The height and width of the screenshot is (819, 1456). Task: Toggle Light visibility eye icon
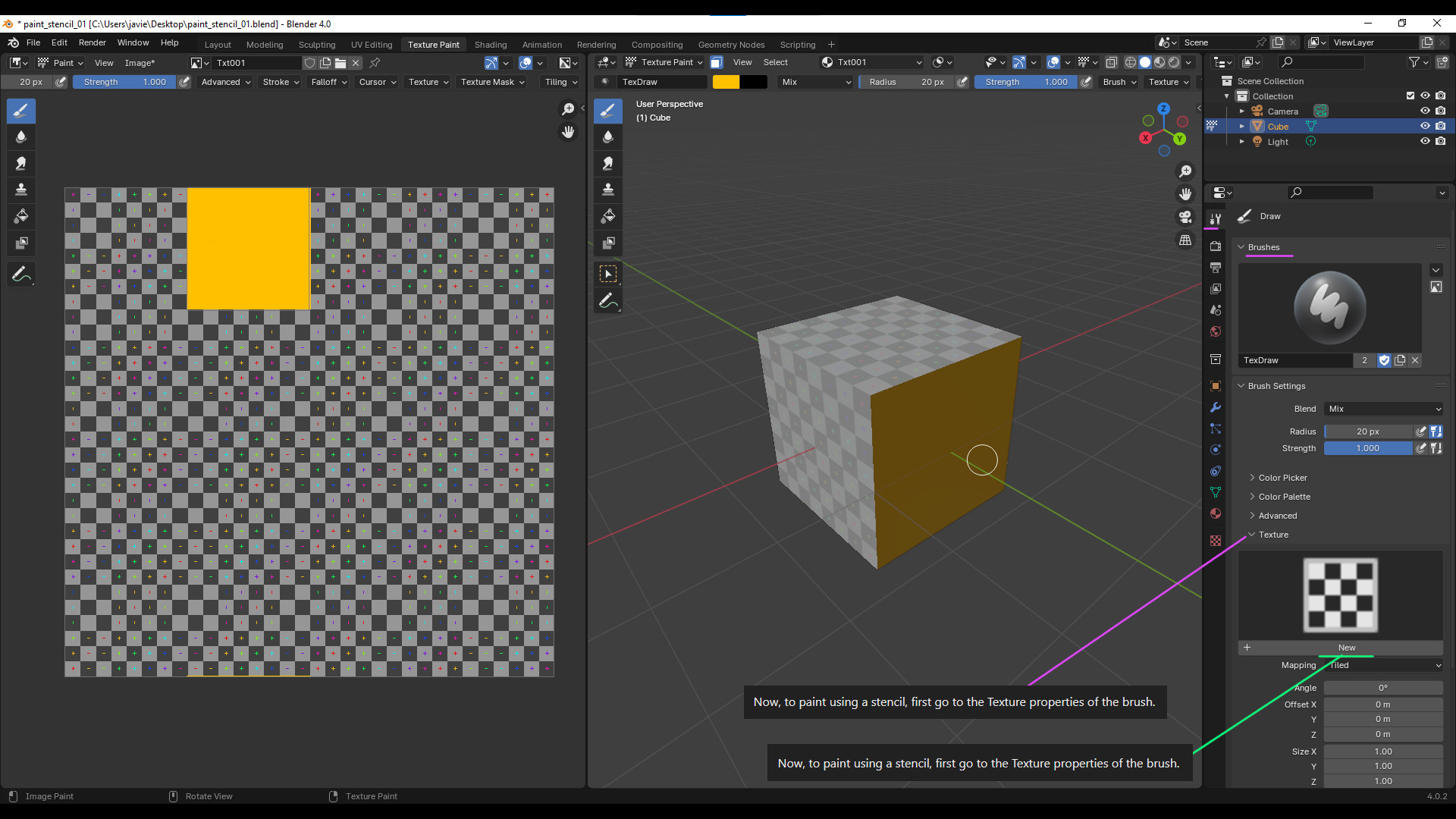[x=1425, y=141]
